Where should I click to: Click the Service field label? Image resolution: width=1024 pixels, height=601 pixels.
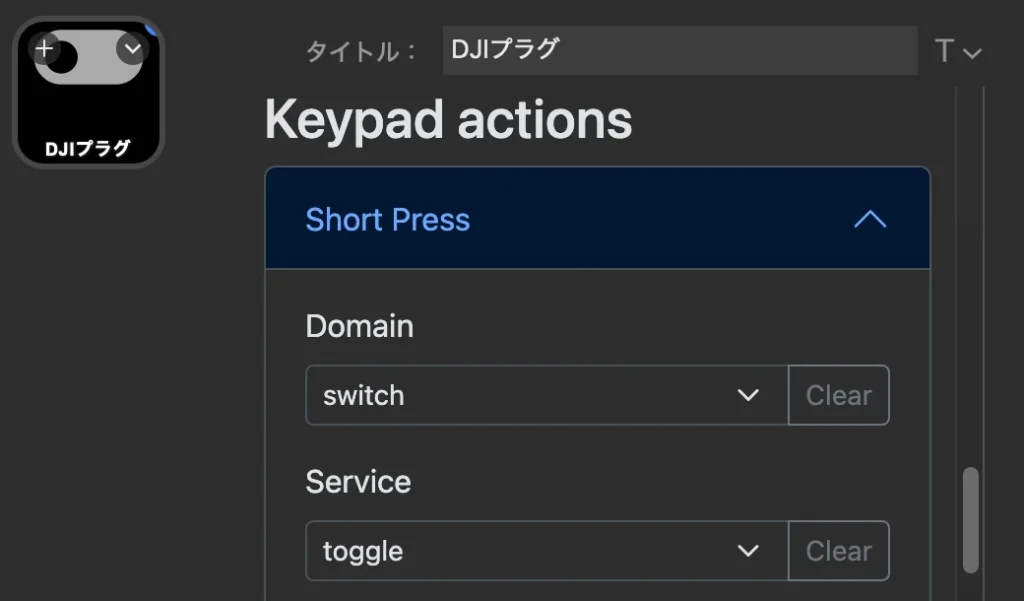pyautogui.click(x=358, y=482)
